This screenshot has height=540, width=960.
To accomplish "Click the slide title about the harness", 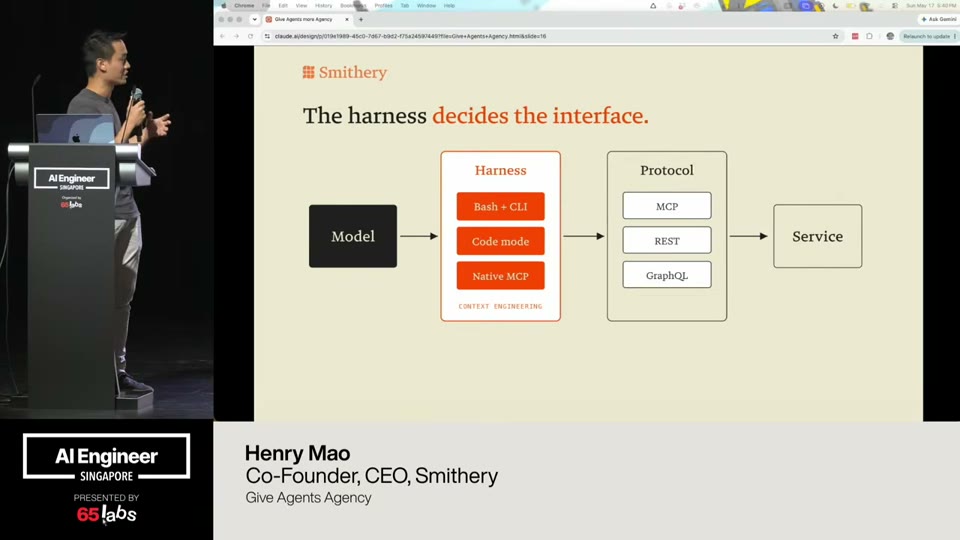I will click(476, 116).
